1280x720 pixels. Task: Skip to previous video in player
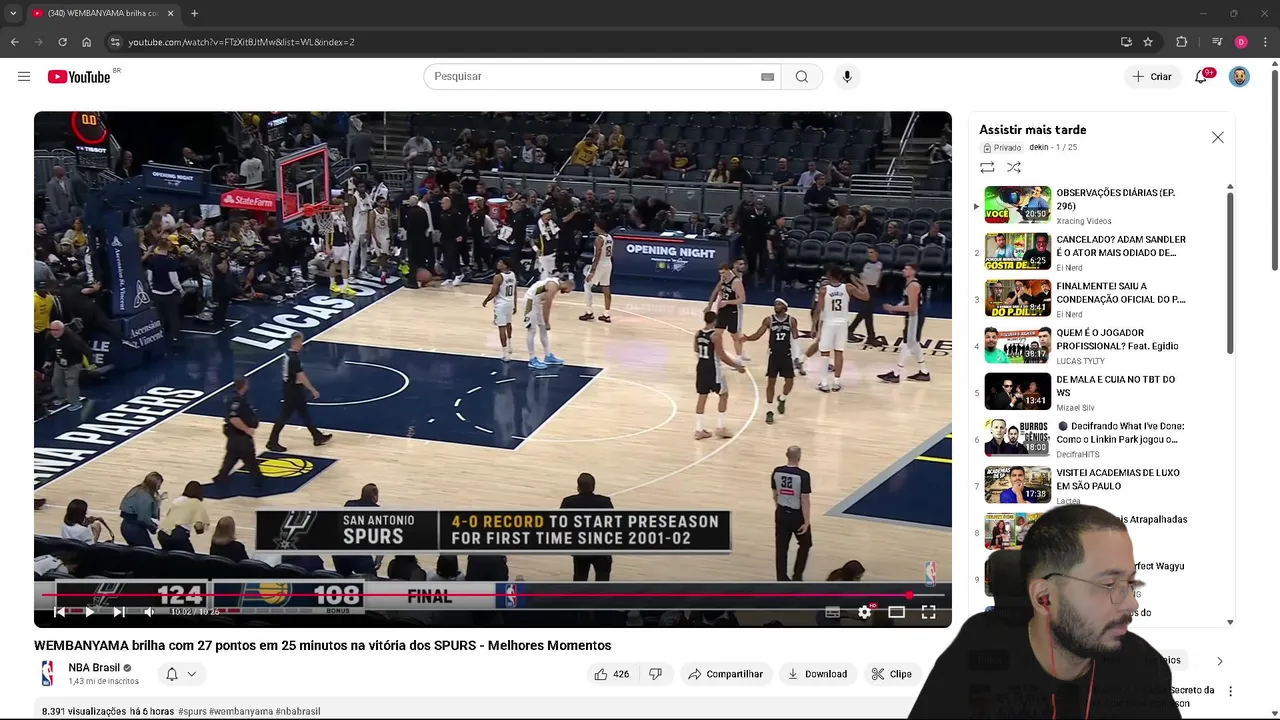click(x=59, y=612)
